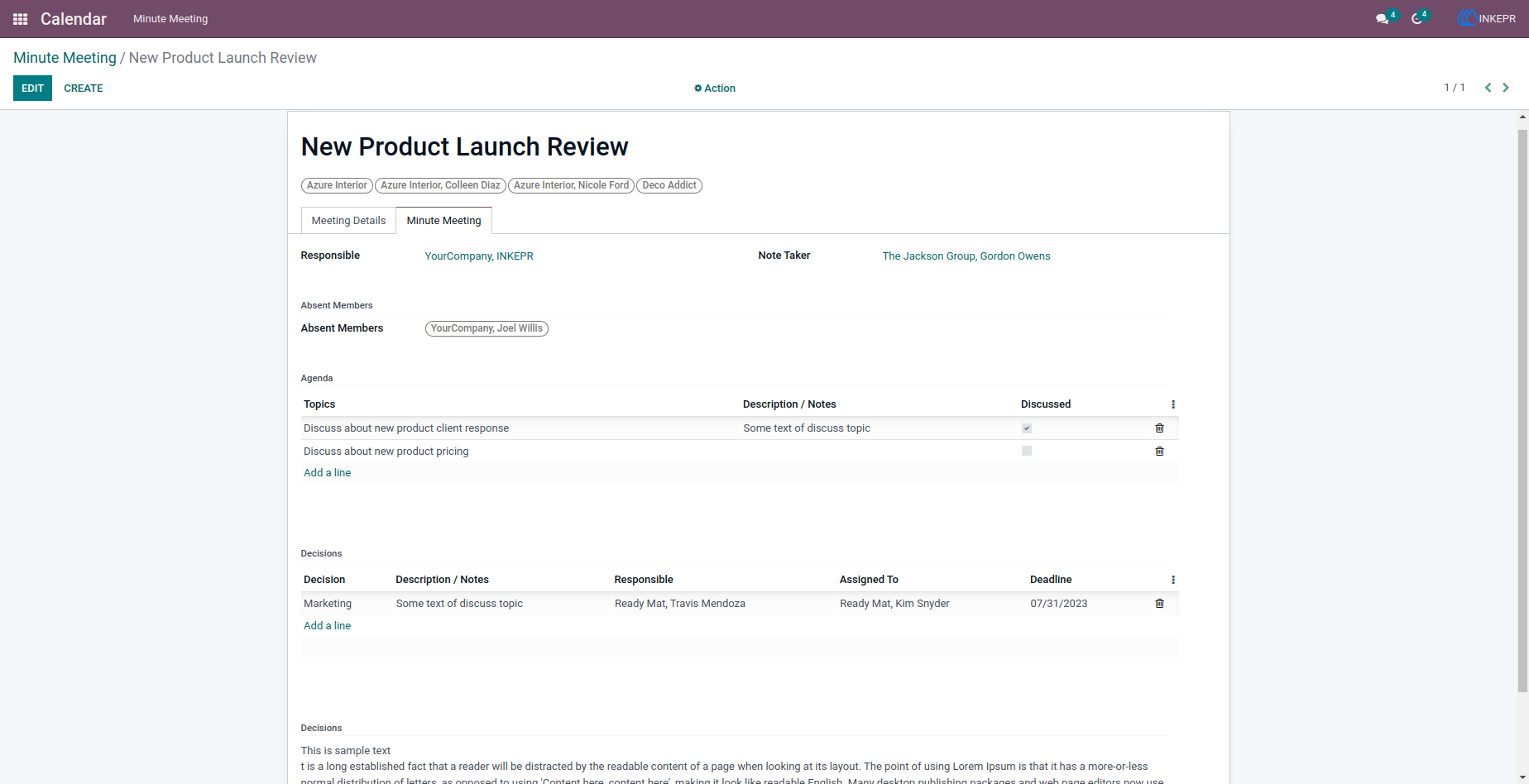
Task: Add a line in Agenda table
Action: [x=327, y=473]
